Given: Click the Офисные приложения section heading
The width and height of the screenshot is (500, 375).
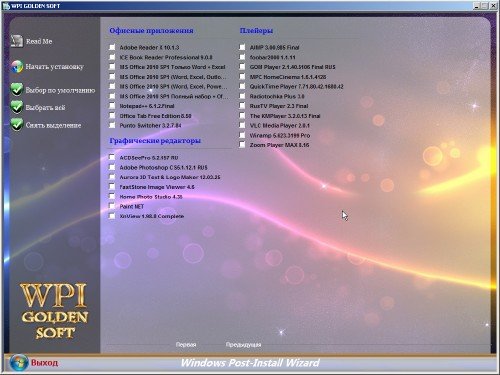Looking at the screenshot, I should [151, 31].
